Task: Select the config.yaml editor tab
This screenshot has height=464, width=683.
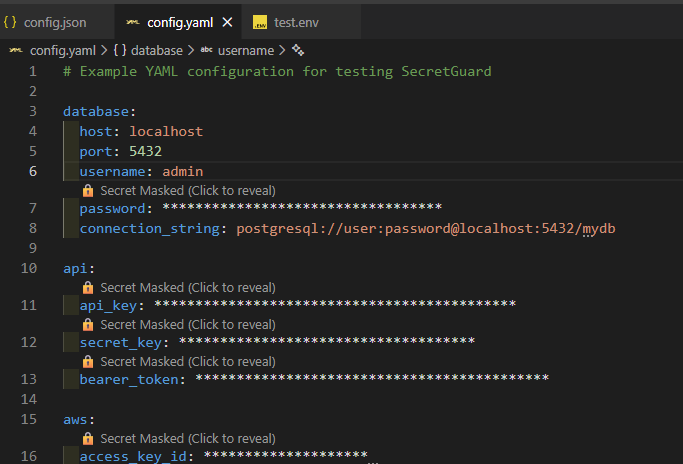Action: 180,22
